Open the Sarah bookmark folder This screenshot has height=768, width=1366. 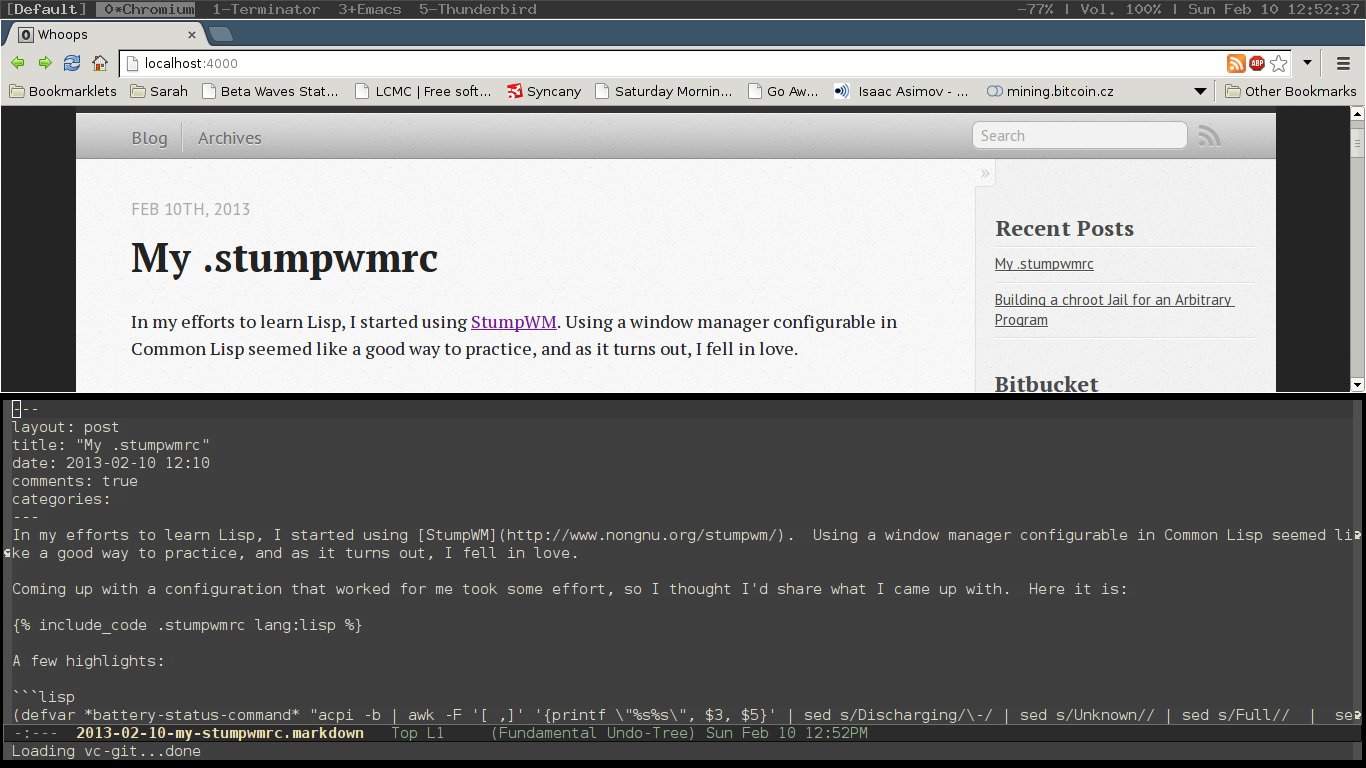[x=158, y=91]
